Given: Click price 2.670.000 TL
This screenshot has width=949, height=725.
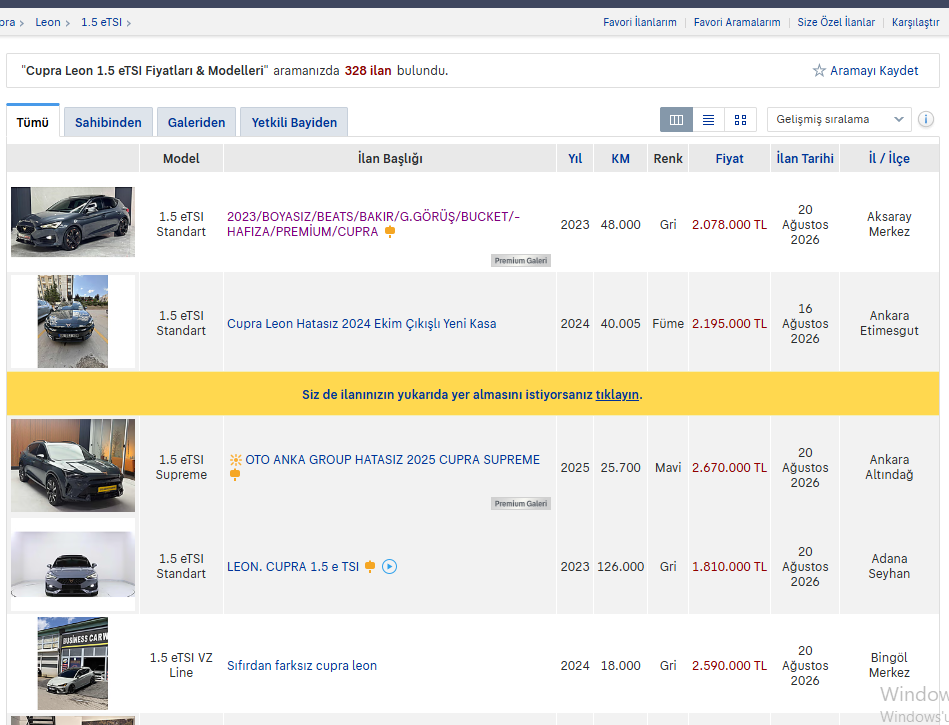Looking at the screenshot, I should [x=729, y=468].
